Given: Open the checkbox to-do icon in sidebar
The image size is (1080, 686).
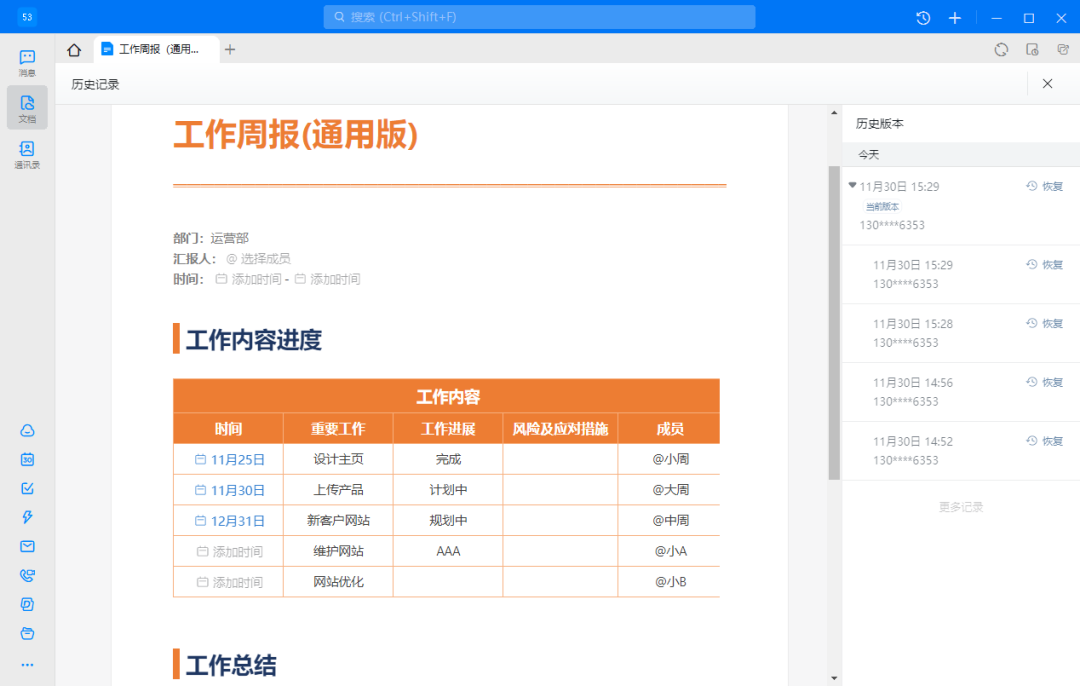Looking at the screenshot, I should point(27,488).
